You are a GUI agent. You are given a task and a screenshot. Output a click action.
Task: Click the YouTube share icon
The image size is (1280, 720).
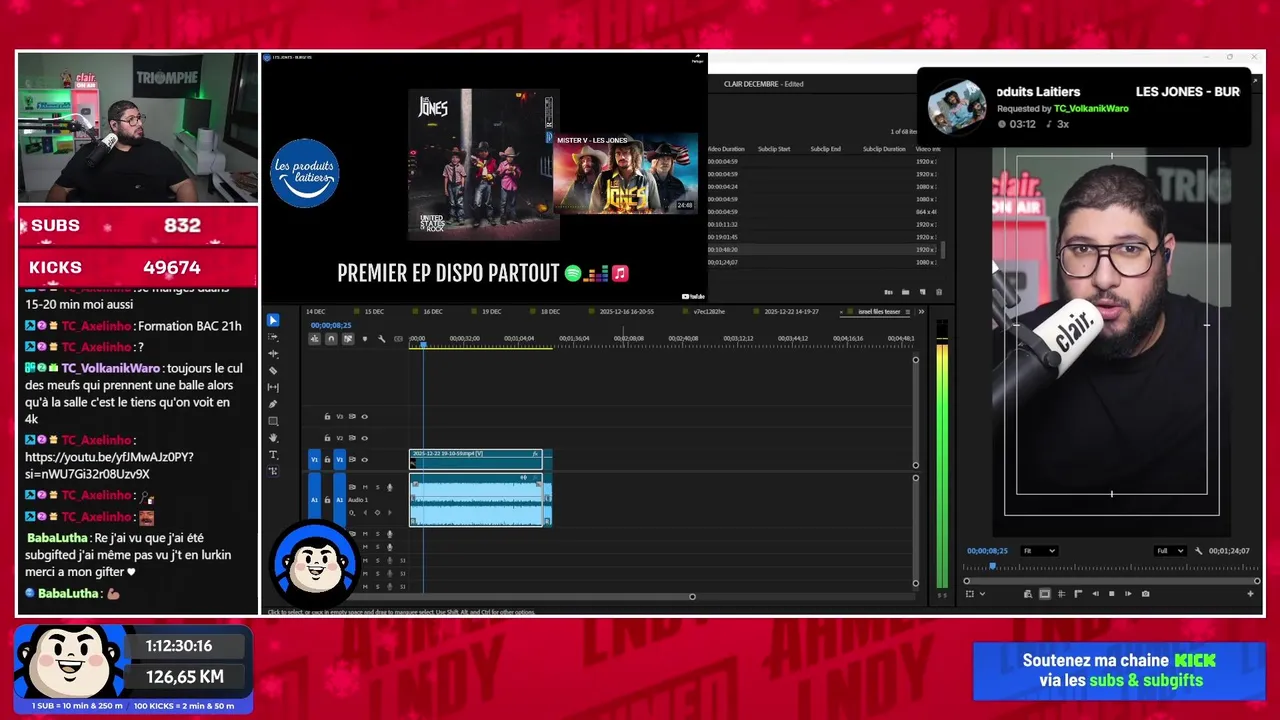697,59
